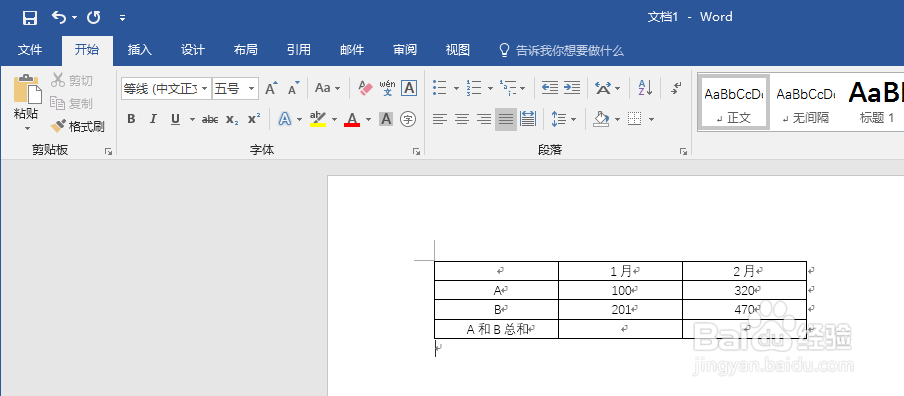Screen dimensions: 904x396
Task: Click the Sort A-Z icon
Action: pos(645,88)
